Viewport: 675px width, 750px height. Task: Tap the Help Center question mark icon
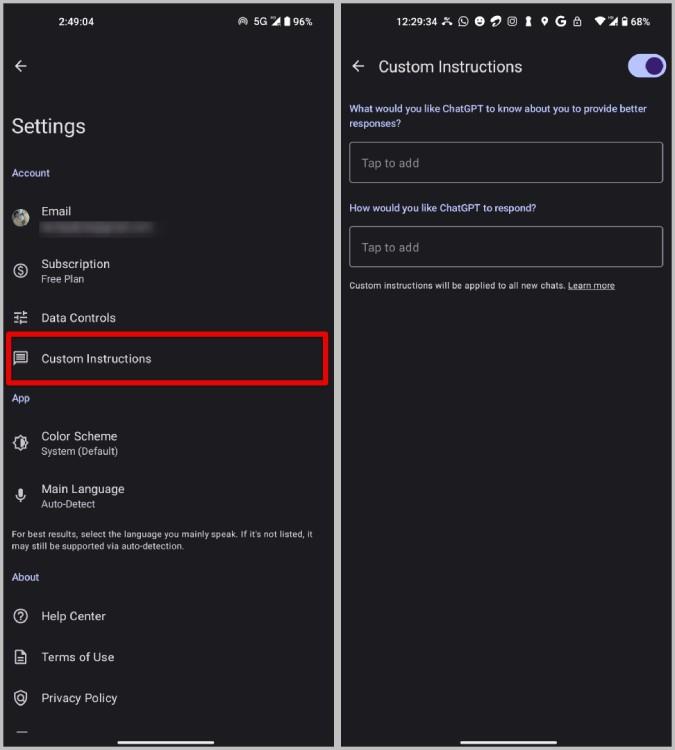coord(21,616)
